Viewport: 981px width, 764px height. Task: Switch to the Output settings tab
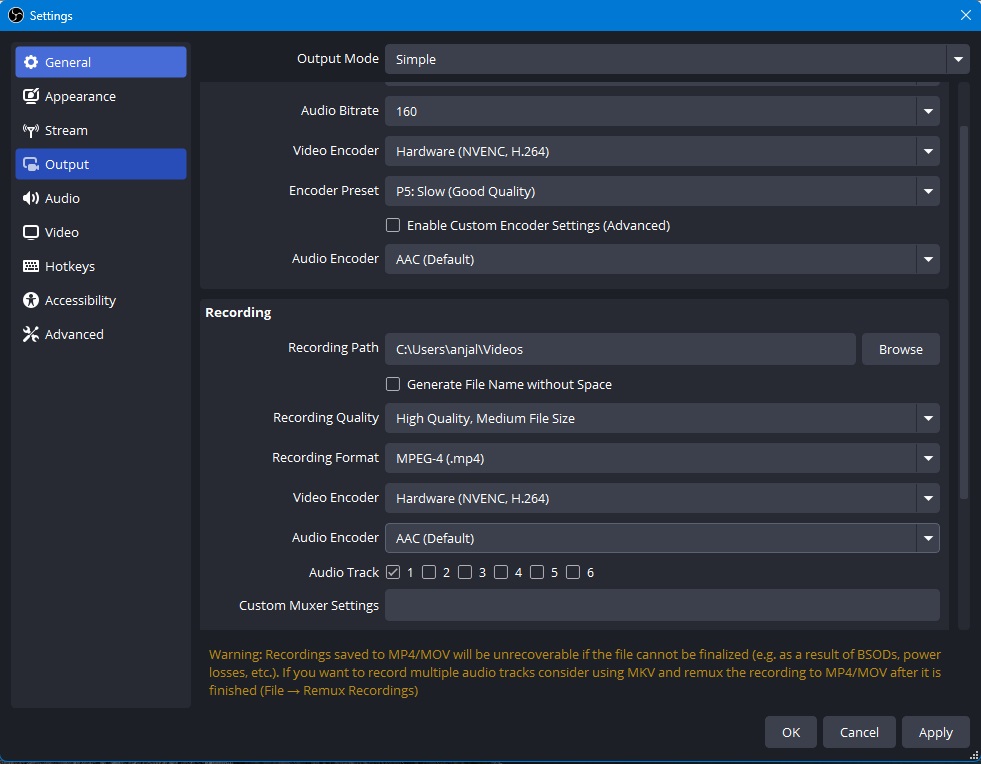(101, 164)
